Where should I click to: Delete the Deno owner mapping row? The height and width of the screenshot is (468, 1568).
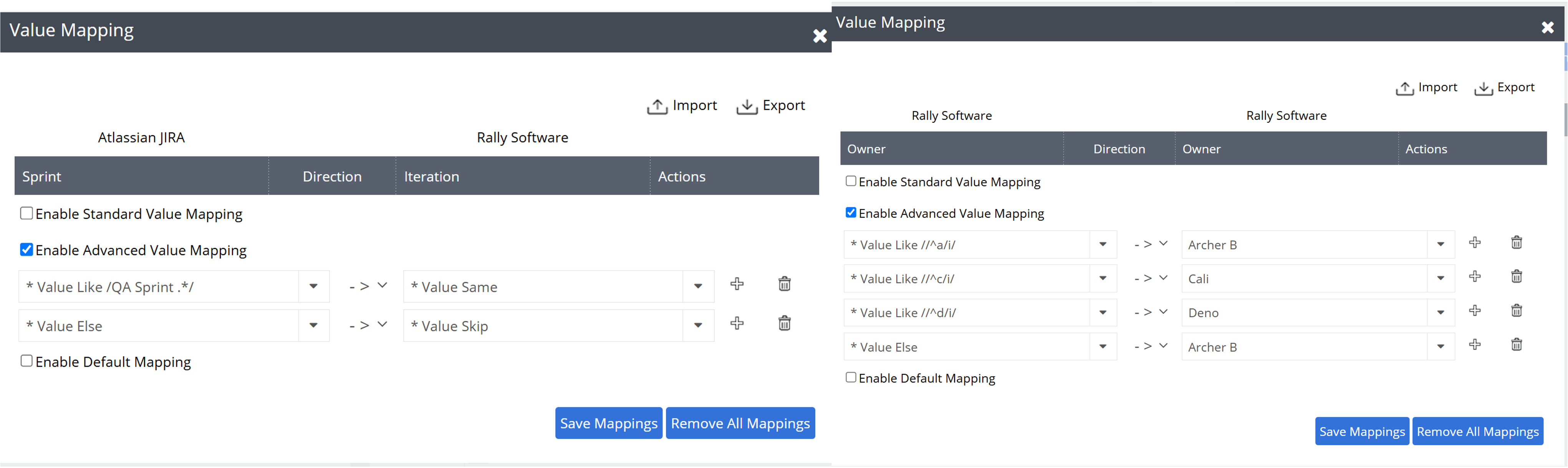[x=1516, y=311]
